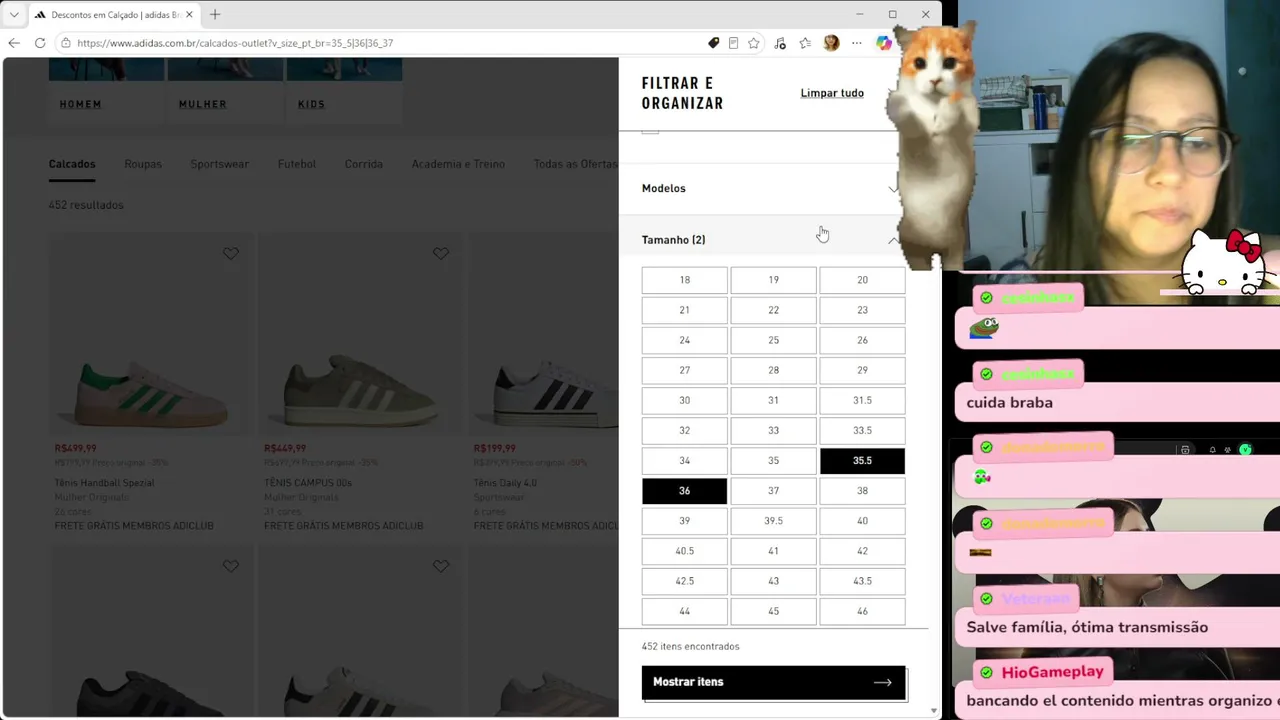Favorite the Tênis Handball Spezial with heart icon
Image resolution: width=1280 pixels, height=720 pixels.
click(x=231, y=254)
